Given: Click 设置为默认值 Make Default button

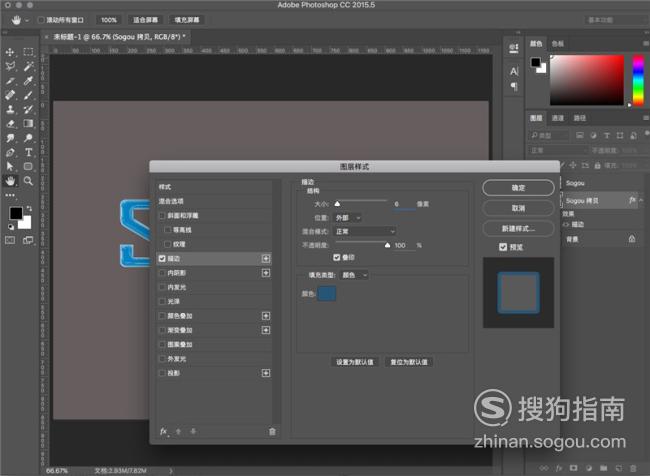Looking at the screenshot, I should 355,362.
